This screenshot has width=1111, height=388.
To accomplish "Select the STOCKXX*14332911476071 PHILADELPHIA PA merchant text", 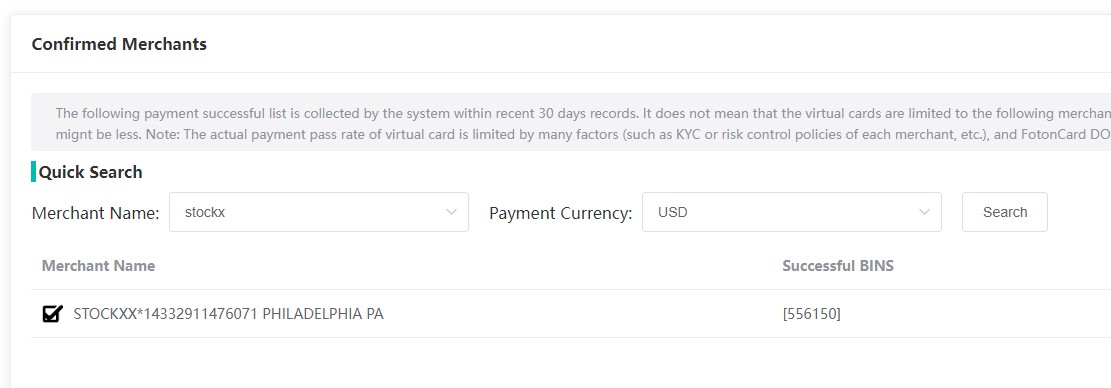I will click(x=228, y=314).
